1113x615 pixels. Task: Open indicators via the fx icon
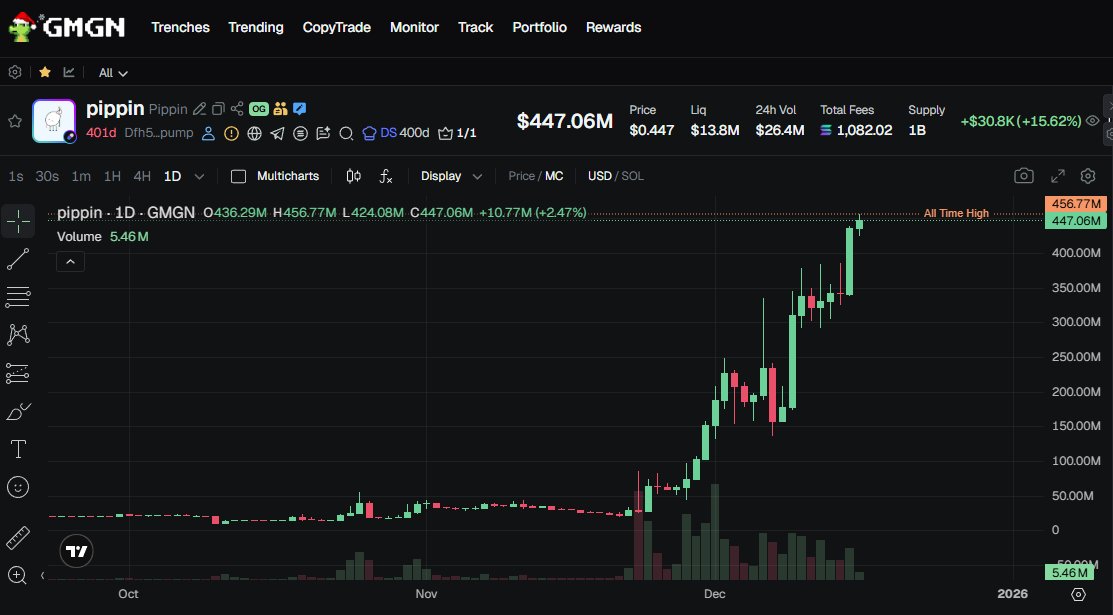pos(386,175)
